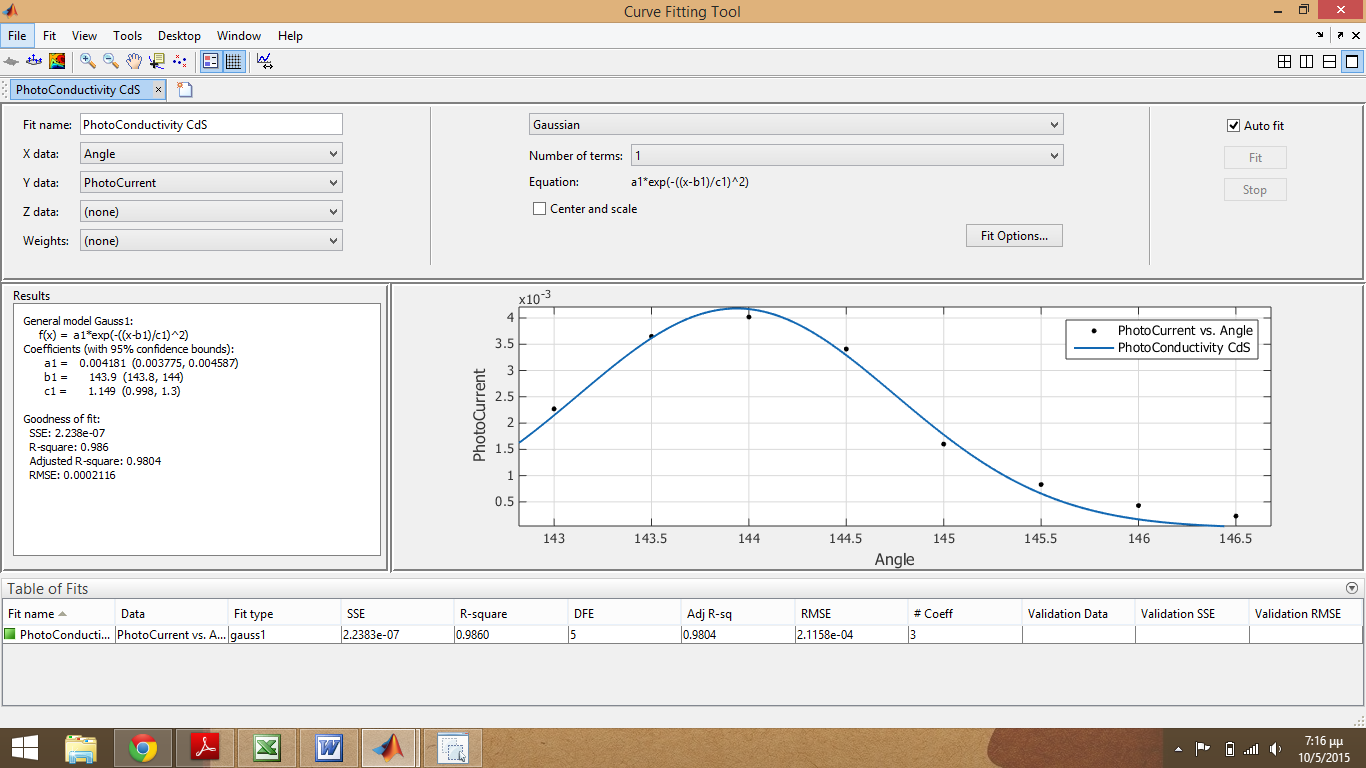Screen dimensions: 1366x768
Task: Select the 0.9860 R-square table cell
Action: click(x=511, y=634)
